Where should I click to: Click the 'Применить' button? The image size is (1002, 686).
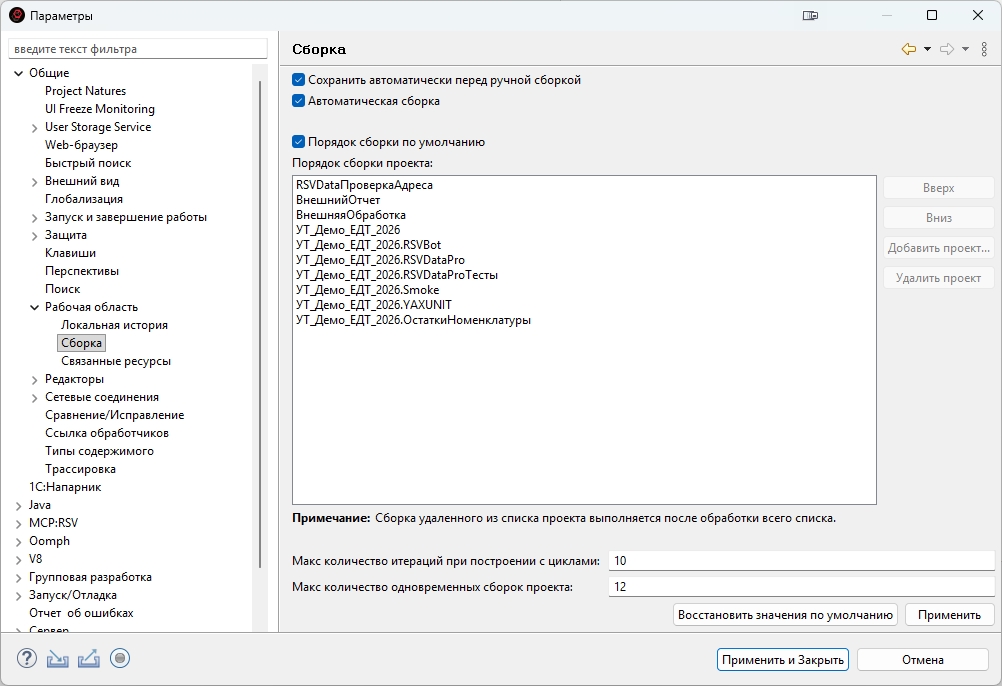(950, 614)
